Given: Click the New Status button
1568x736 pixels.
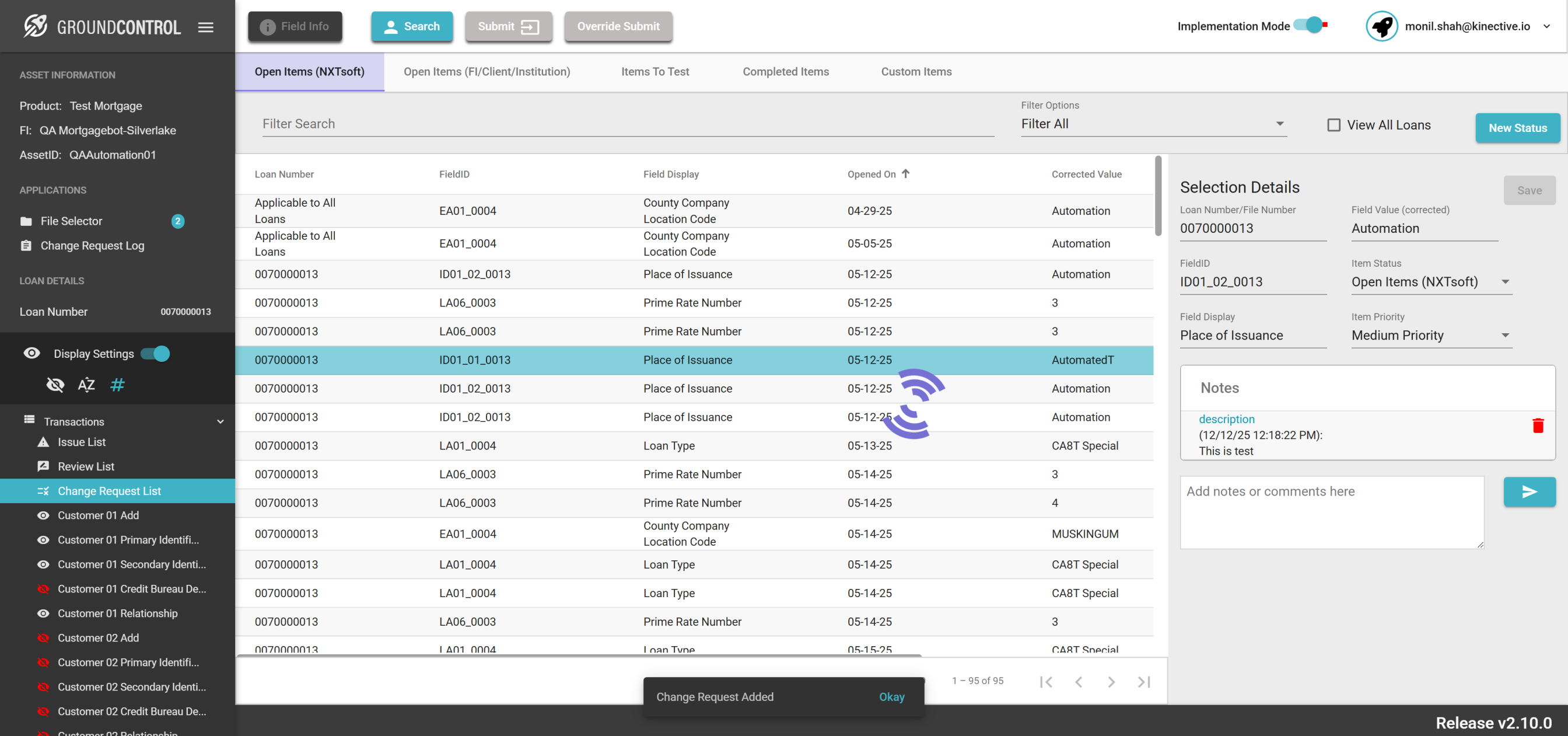Looking at the screenshot, I should [1517, 128].
